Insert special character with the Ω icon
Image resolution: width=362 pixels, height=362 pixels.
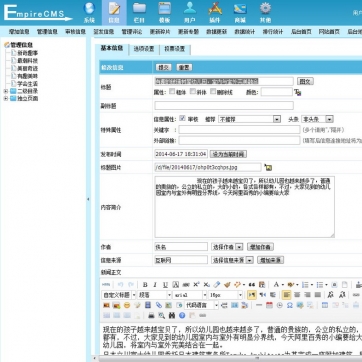coord(290,305)
